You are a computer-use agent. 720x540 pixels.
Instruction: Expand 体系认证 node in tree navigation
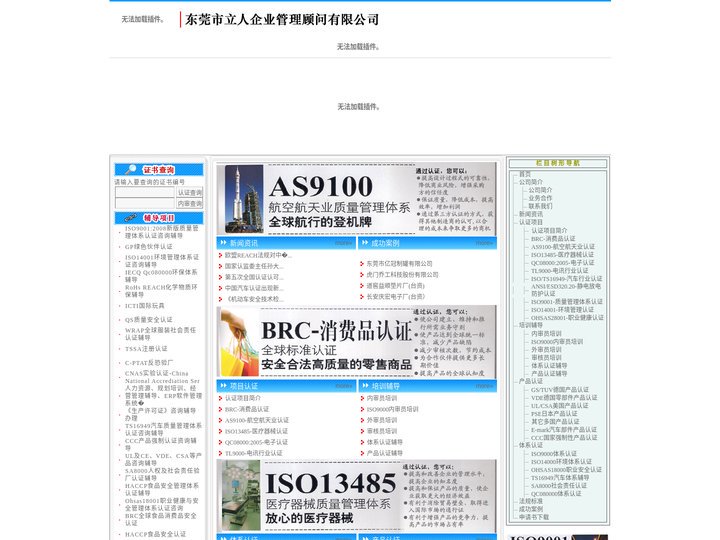531,445
